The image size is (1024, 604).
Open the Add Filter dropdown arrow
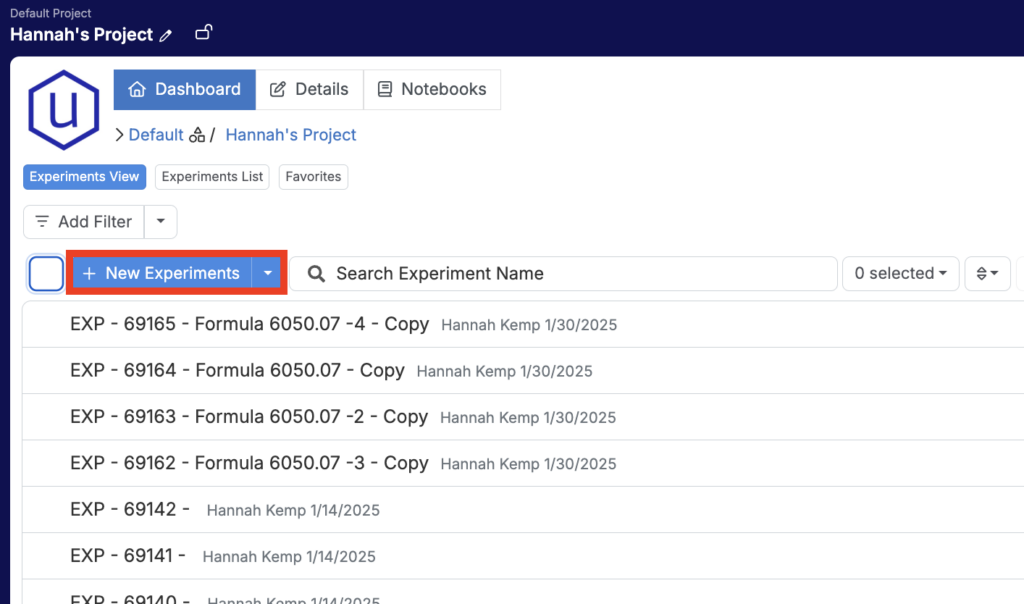pyautogui.click(x=160, y=222)
